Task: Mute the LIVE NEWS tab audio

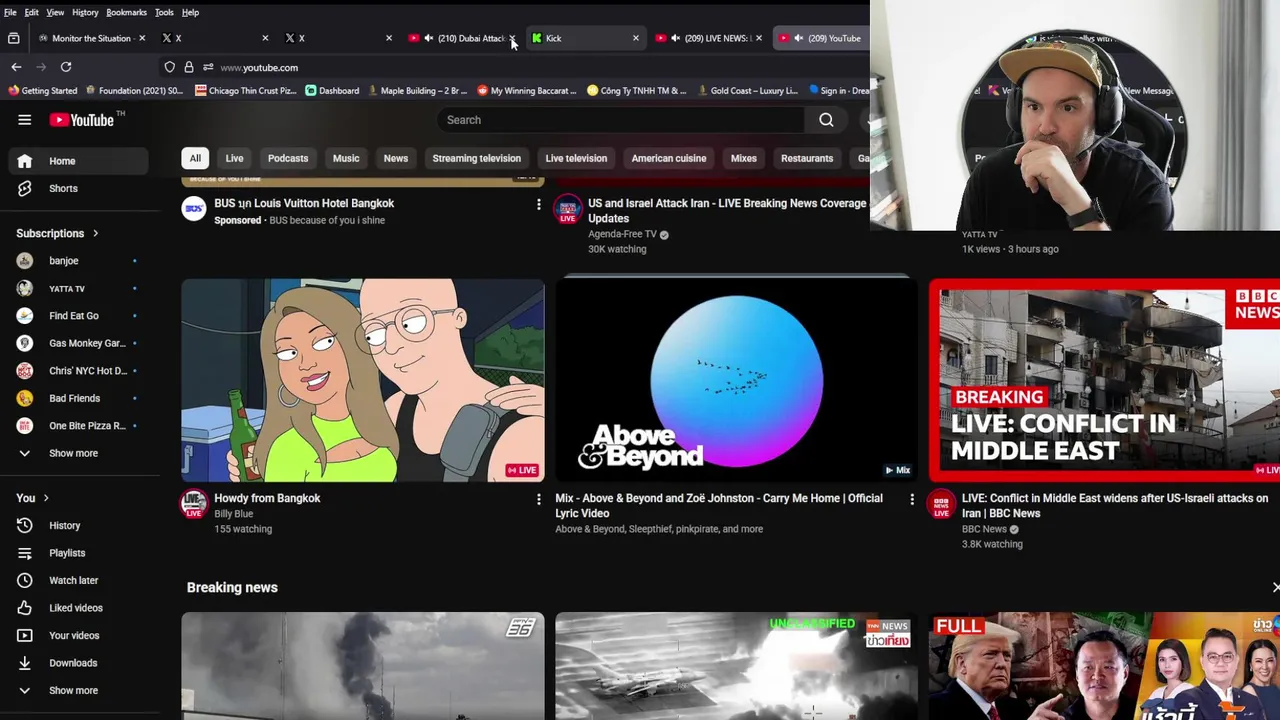Action: (675, 38)
